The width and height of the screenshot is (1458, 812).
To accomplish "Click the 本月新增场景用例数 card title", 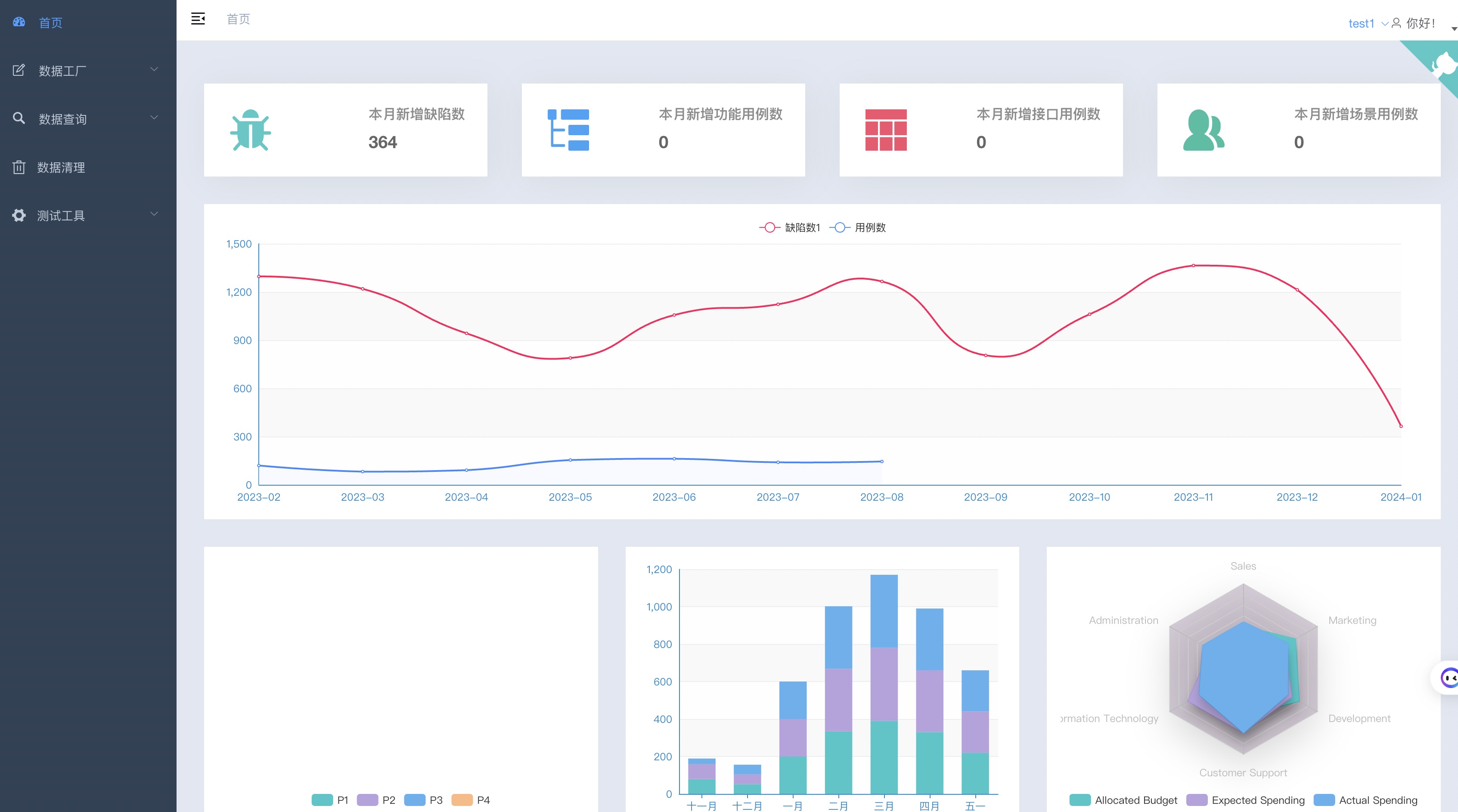I will 1356,114.
